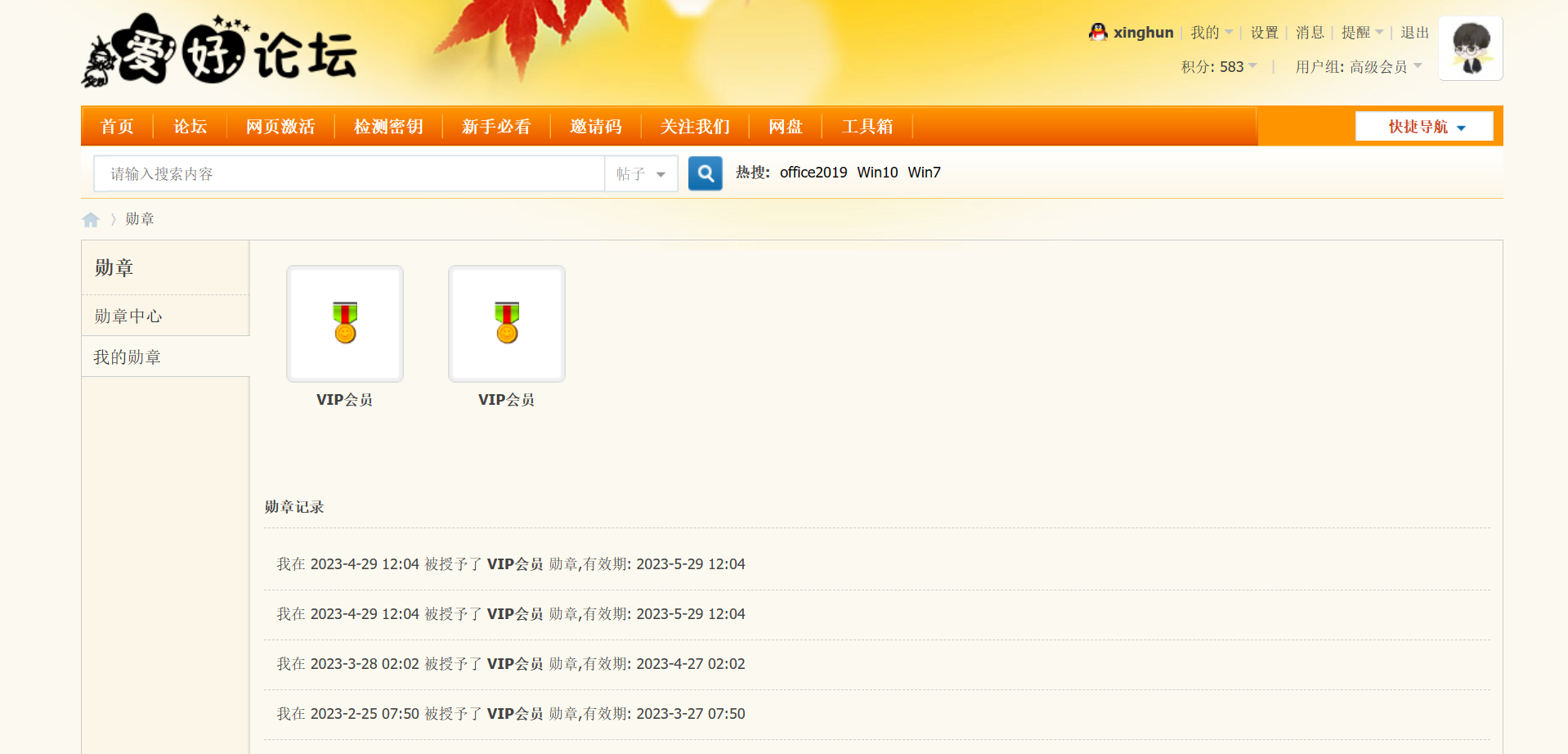The width and height of the screenshot is (1568, 754).
Task: Select the 网页激活 navigation tab
Action: [x=280, y=126]
